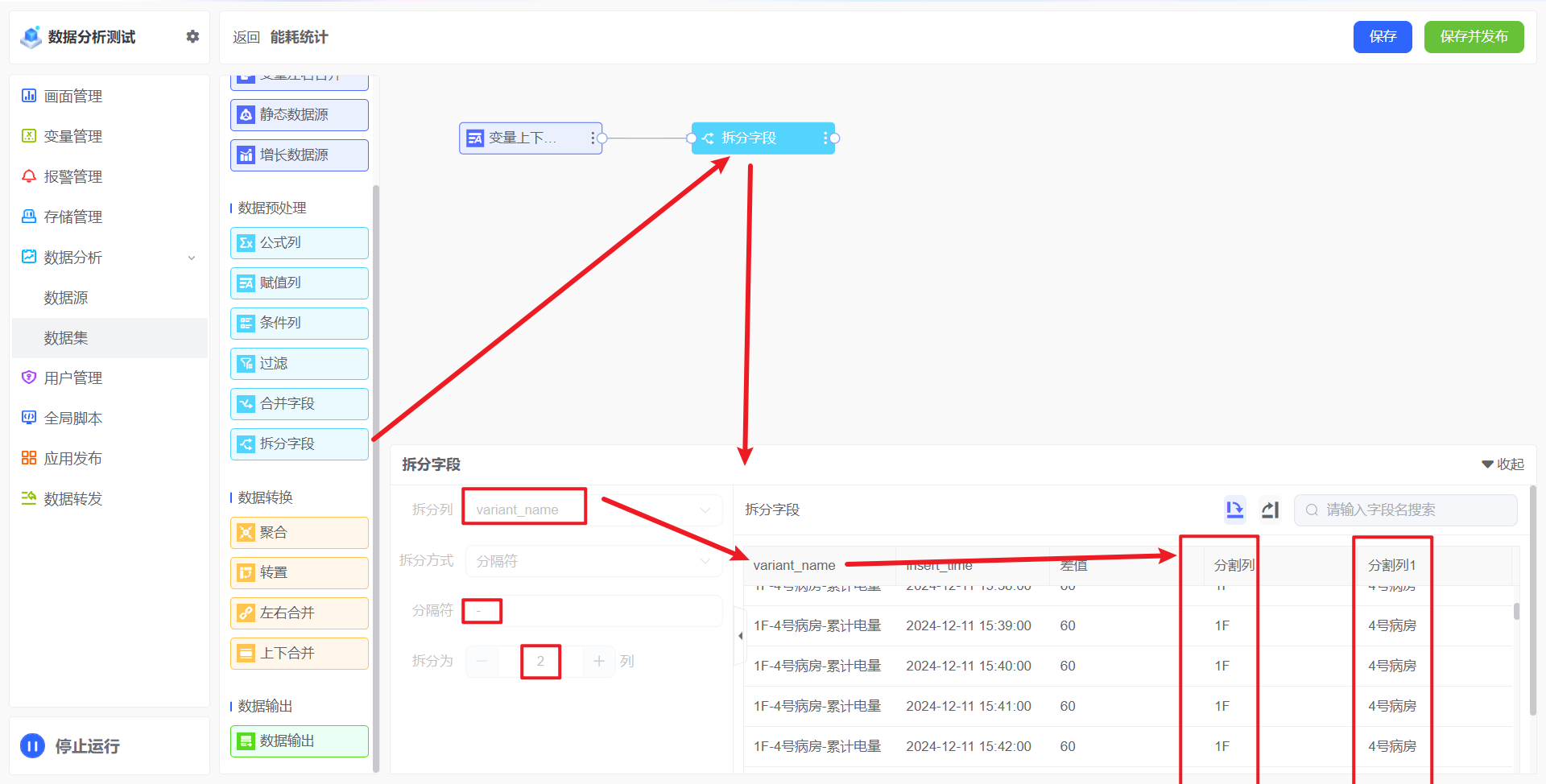1546x784 pixels.
Task: Click the blue 保存 button
Action: (1382, 37)
